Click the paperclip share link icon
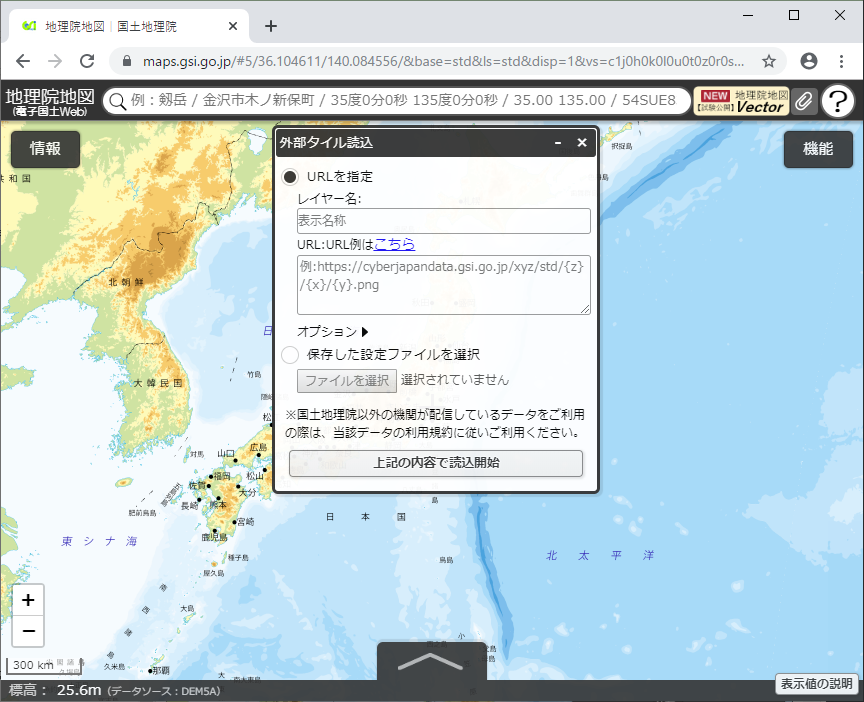Viewport: 864px width, 702px height. tap(804, 101)
